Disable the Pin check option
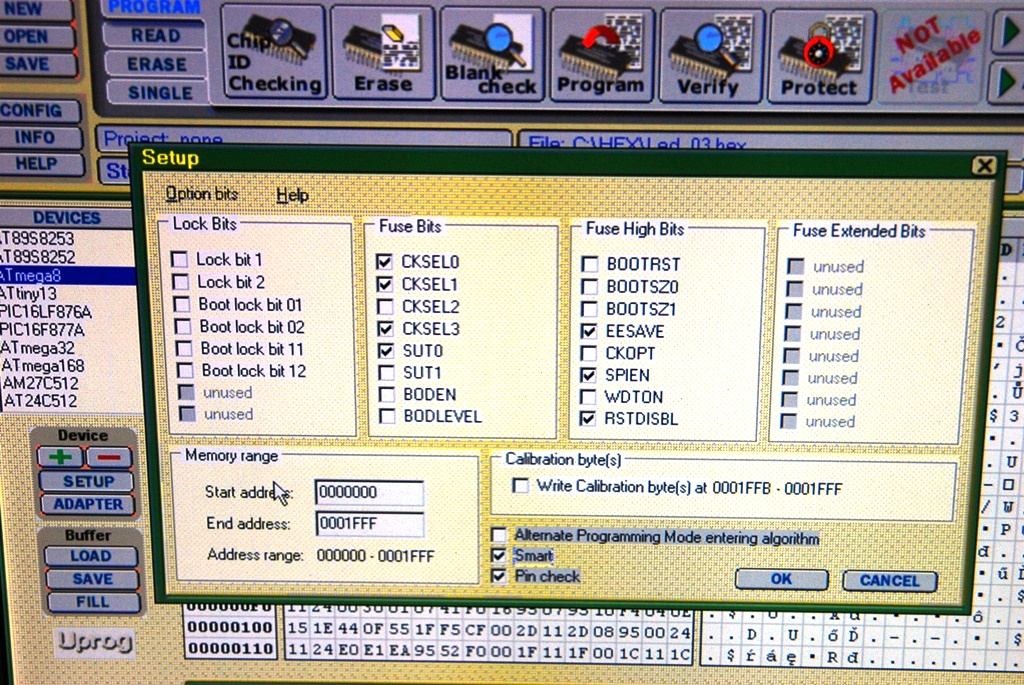The image size is (1024, 685). [x=499, y=576]
